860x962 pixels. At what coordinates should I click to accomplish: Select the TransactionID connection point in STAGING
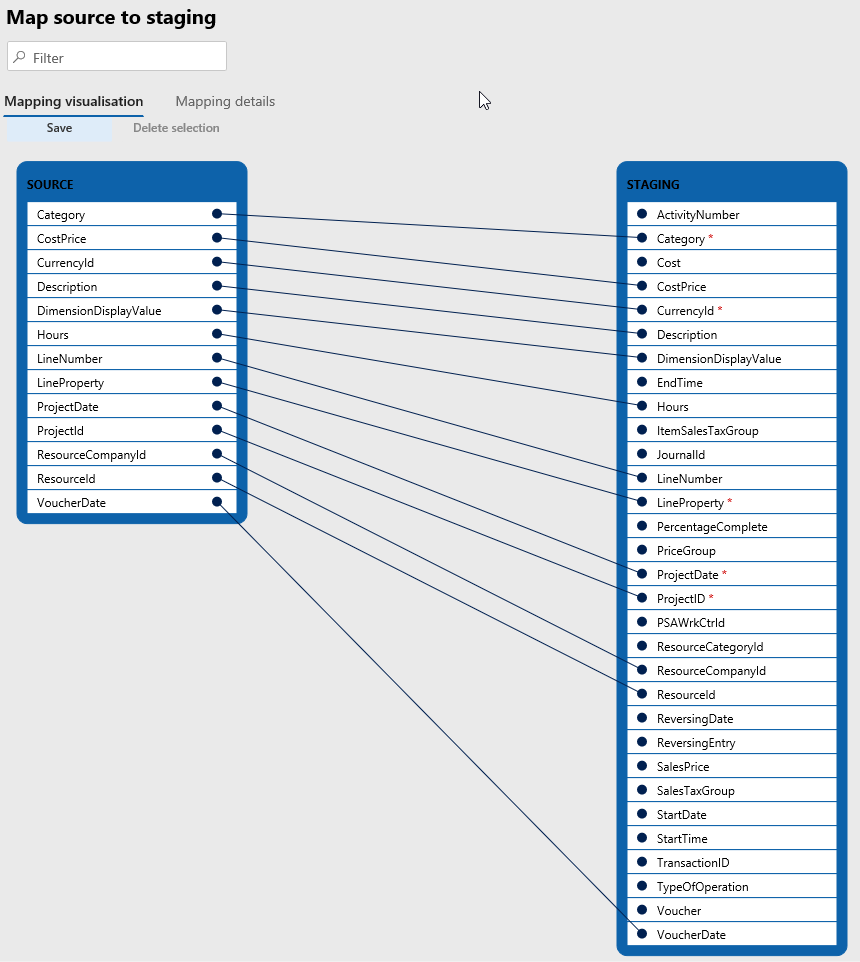[640, 861]
